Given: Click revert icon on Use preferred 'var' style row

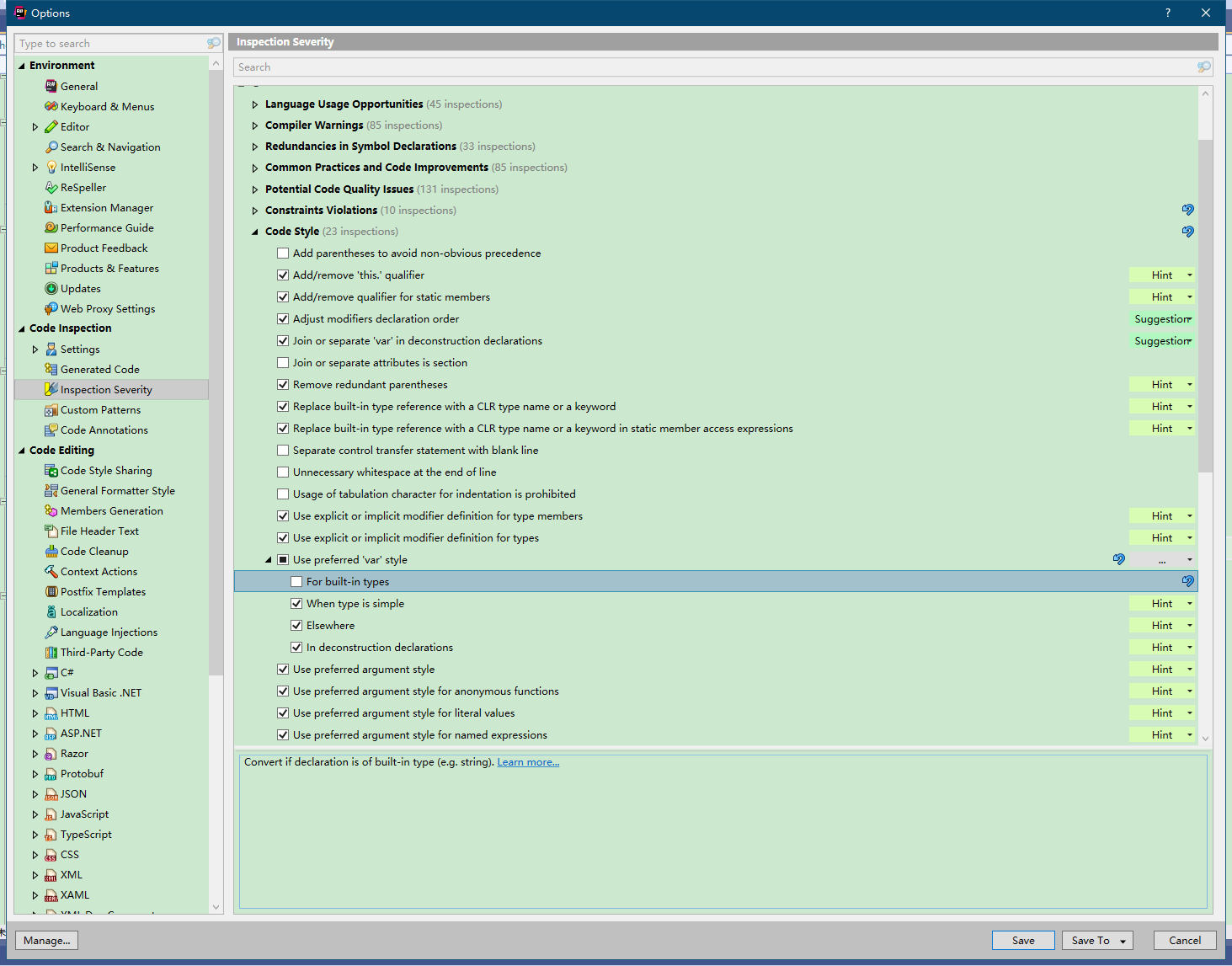Looking at the screenshot, I should [x=1118, y=559].
